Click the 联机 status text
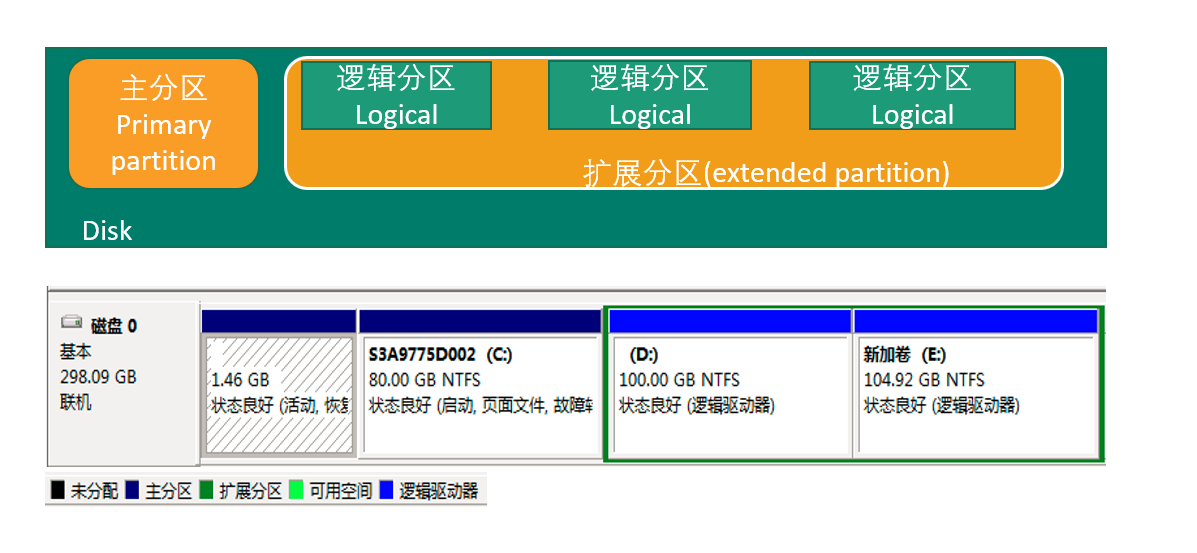Screen dimensions: 1197x553 (x=76, y=403)
